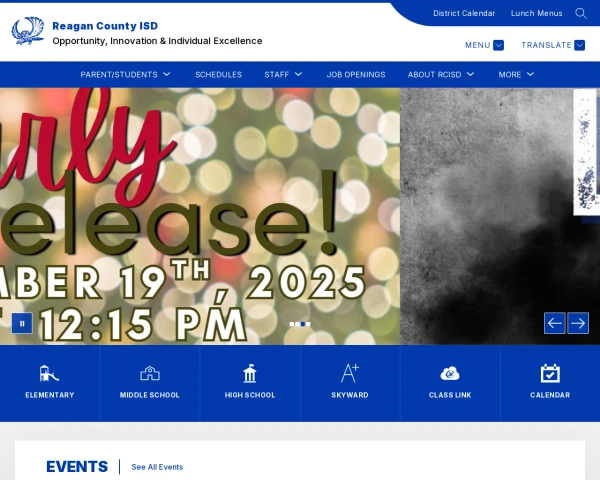The width and height of the screenshot is (600, 480).
Task: Click See All Events link
Action: [x=157, y=467]
